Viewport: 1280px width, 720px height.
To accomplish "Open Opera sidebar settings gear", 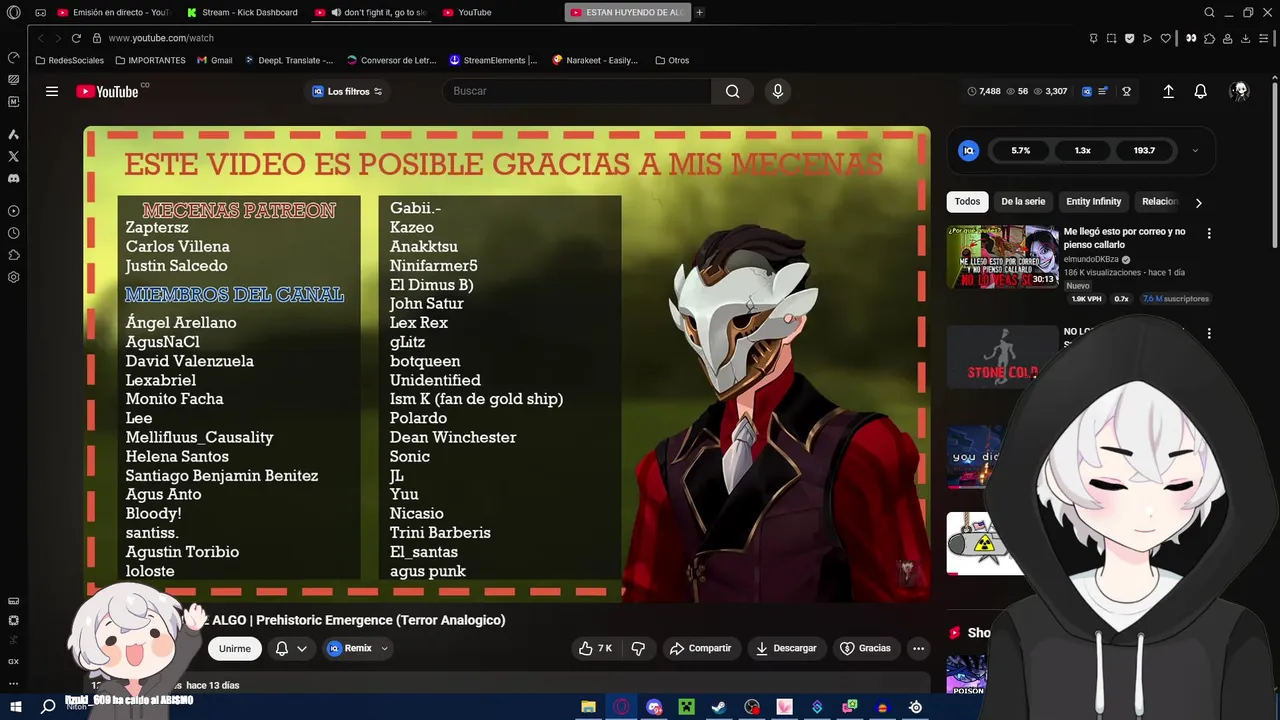I will tap(14, 277).
